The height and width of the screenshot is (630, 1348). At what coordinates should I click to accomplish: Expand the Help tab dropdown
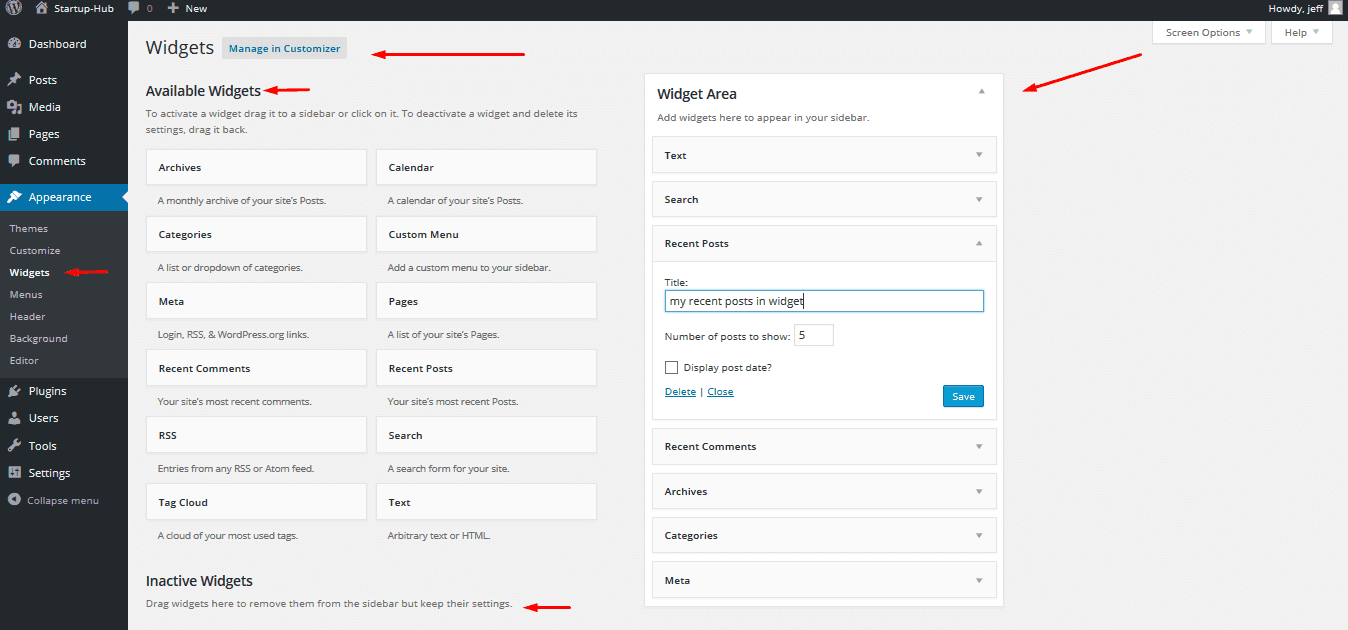(x=1301, y=33)
